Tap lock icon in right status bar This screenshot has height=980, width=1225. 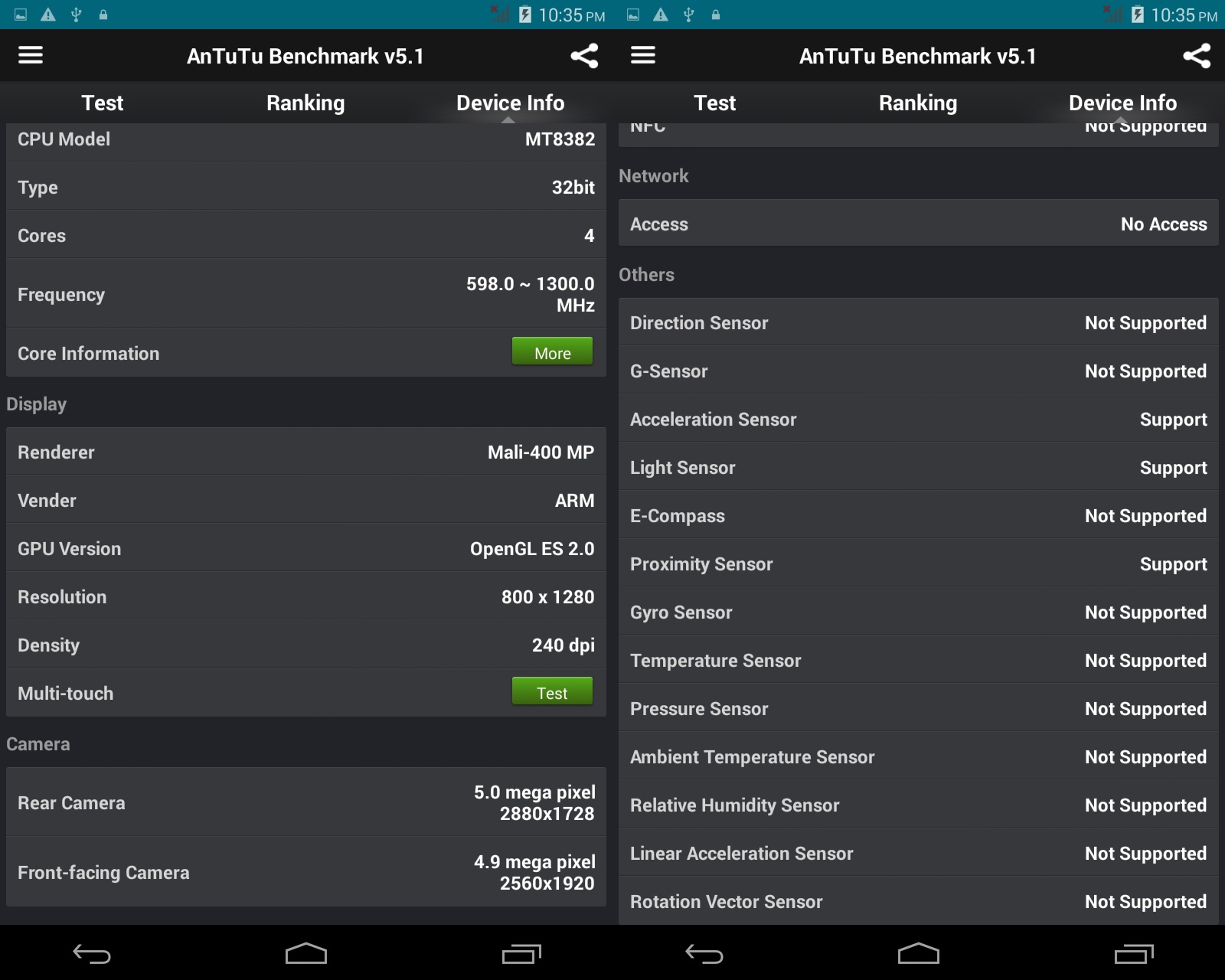pos(716,15)
